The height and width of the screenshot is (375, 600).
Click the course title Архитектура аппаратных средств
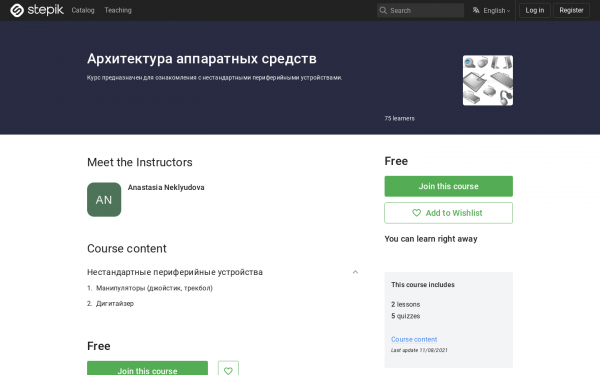click(202, 59)
